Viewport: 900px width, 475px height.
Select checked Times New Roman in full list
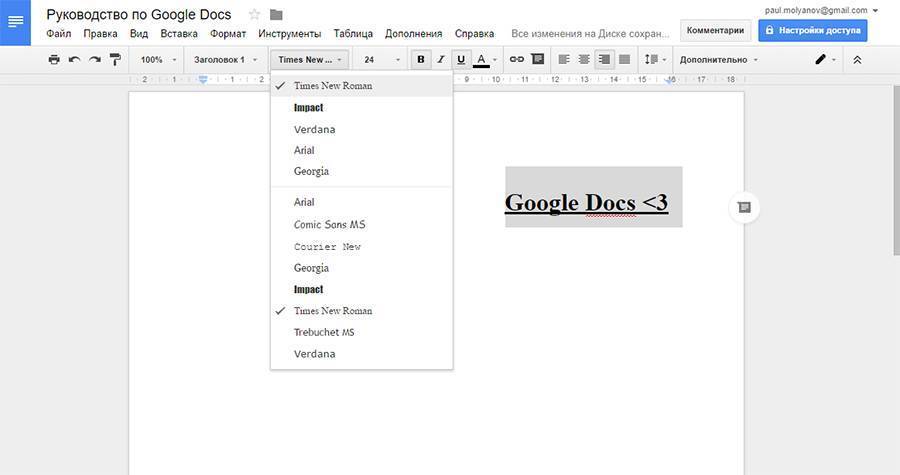pyautogui.click(x=362, y=310)
